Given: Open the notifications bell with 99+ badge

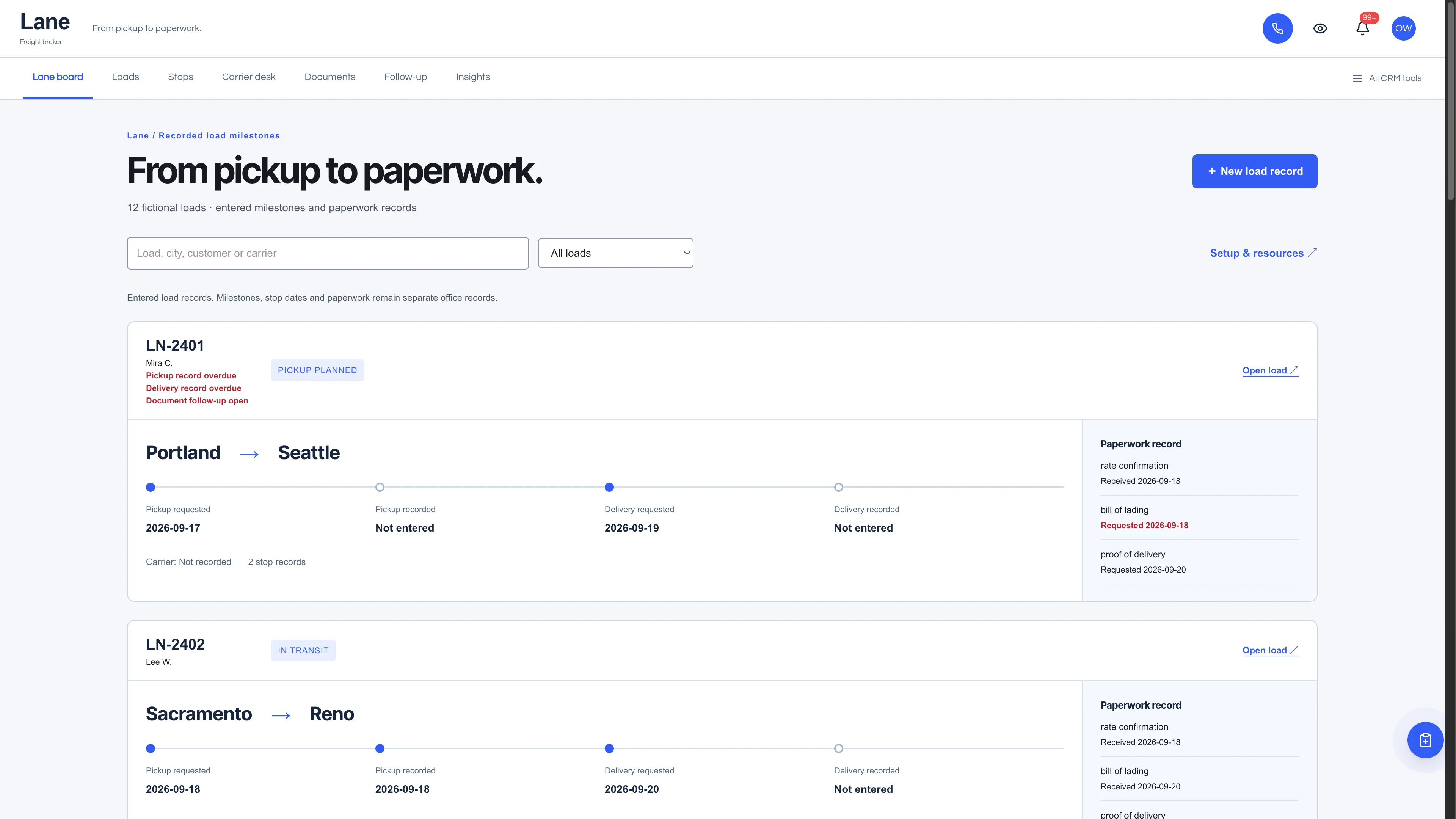Looking at the screenshot, I should click(1362, 28).
